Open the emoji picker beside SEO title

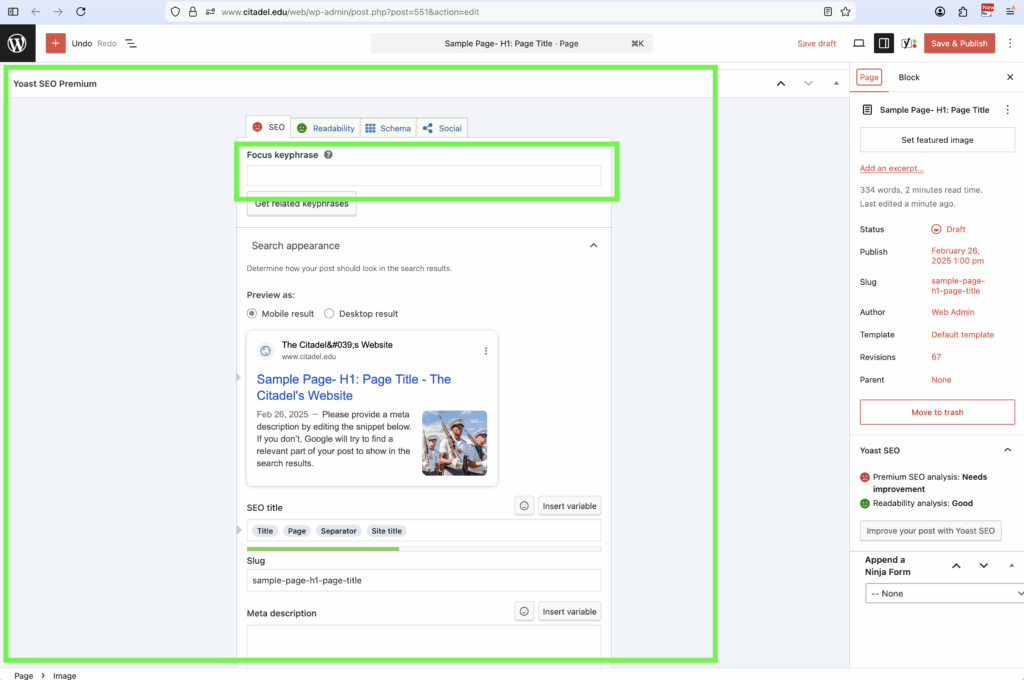click(524, 505)
